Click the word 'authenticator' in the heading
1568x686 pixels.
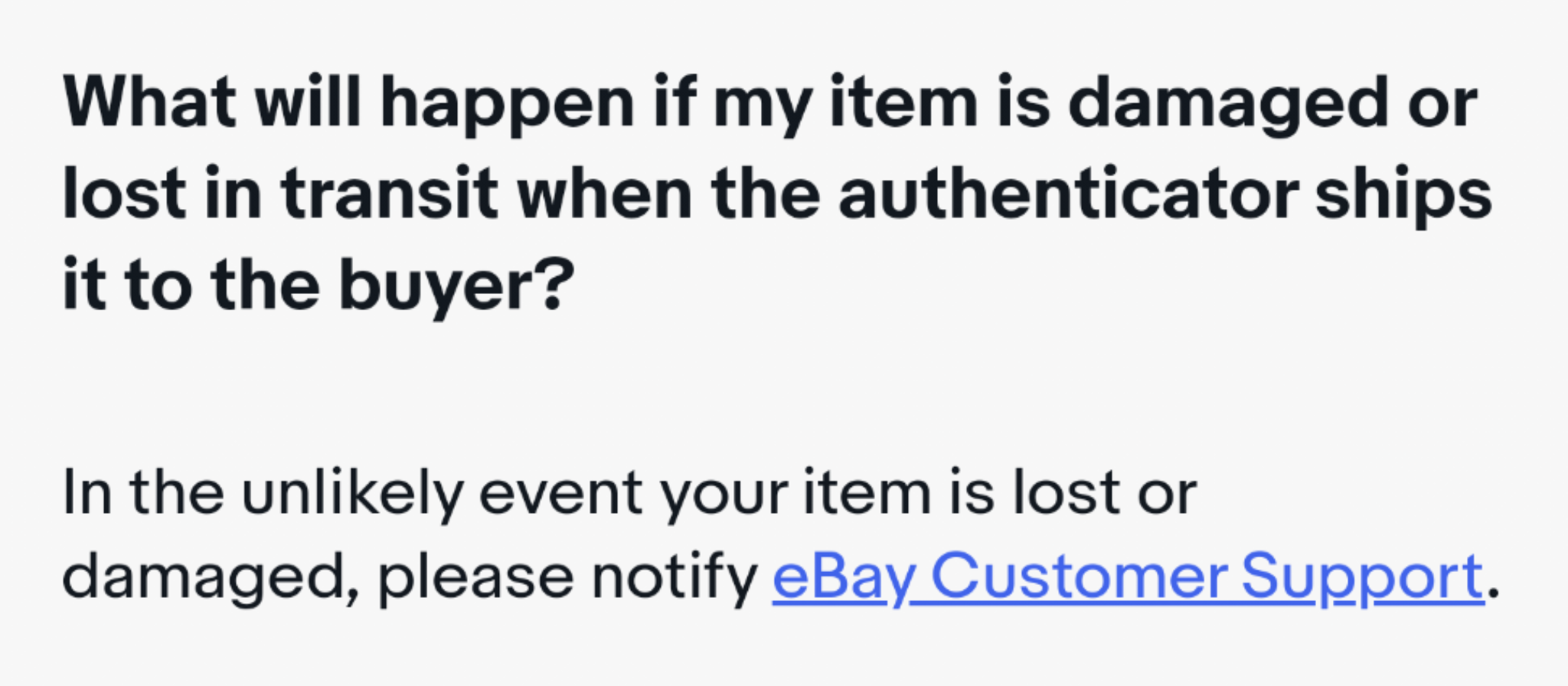[1069, 194]
